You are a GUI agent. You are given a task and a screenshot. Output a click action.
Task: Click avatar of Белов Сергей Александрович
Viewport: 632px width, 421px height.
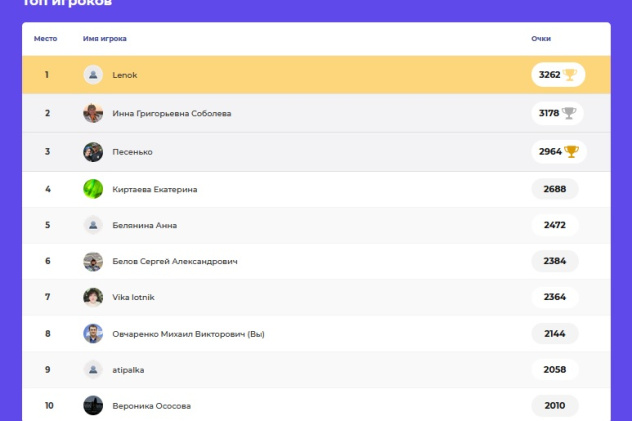[x=93, y=261]
